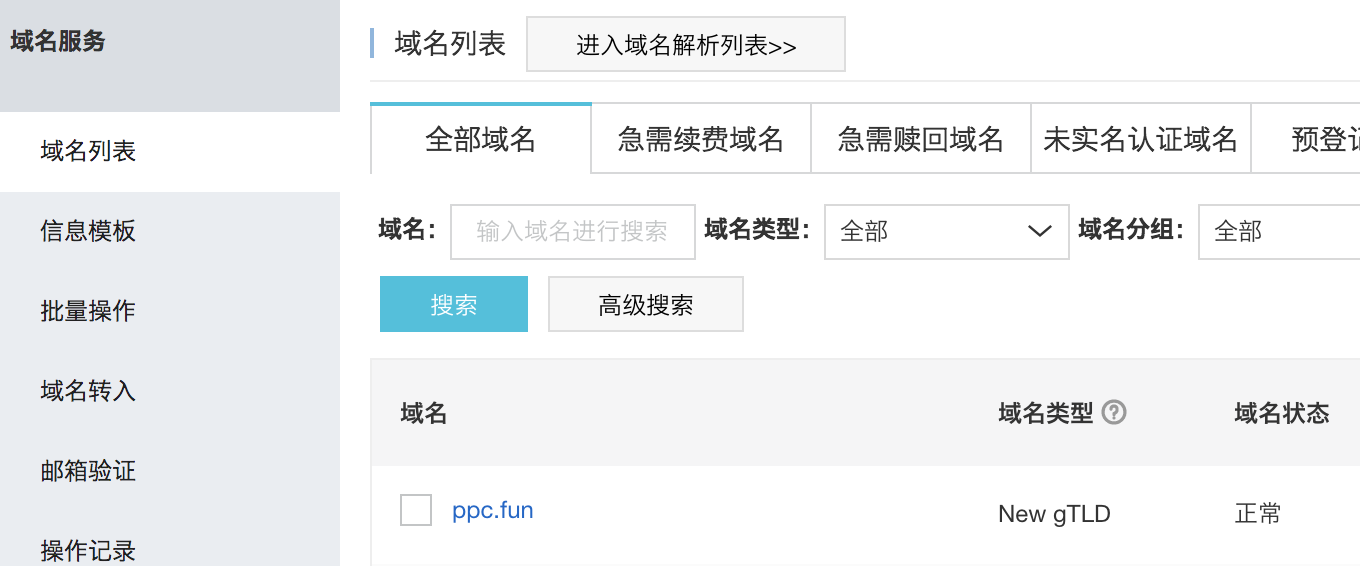Click the domain type help question-mark icon
Viewport: 1360px width, 566px height.
point(1114,412)
